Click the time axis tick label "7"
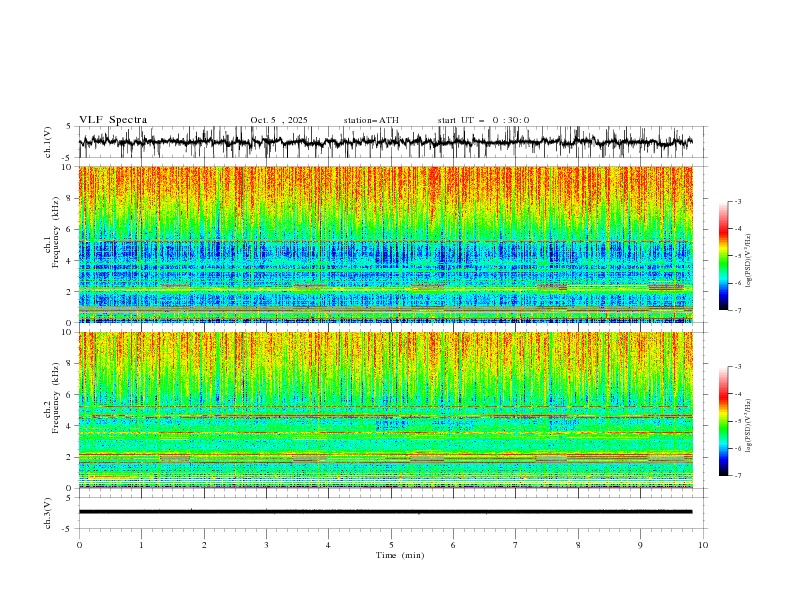792x612 pixels. point(516,545)
